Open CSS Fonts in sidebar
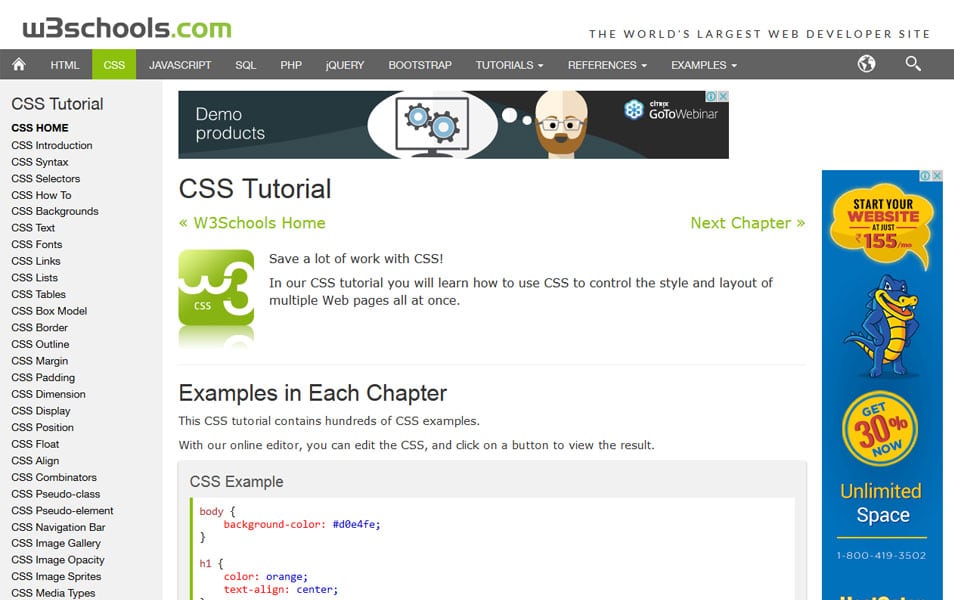This screenshot has width=954, height=600. [x=37, y=244]
